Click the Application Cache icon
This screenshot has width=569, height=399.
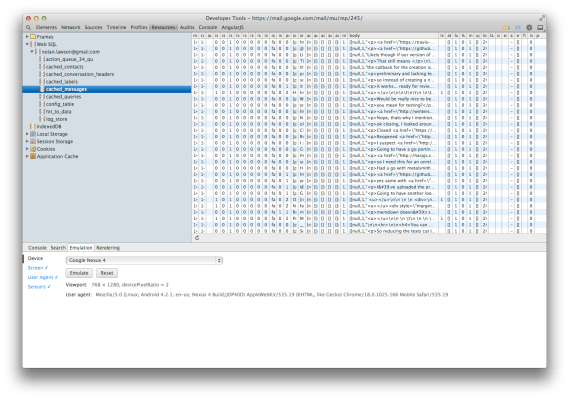(33, 156)
